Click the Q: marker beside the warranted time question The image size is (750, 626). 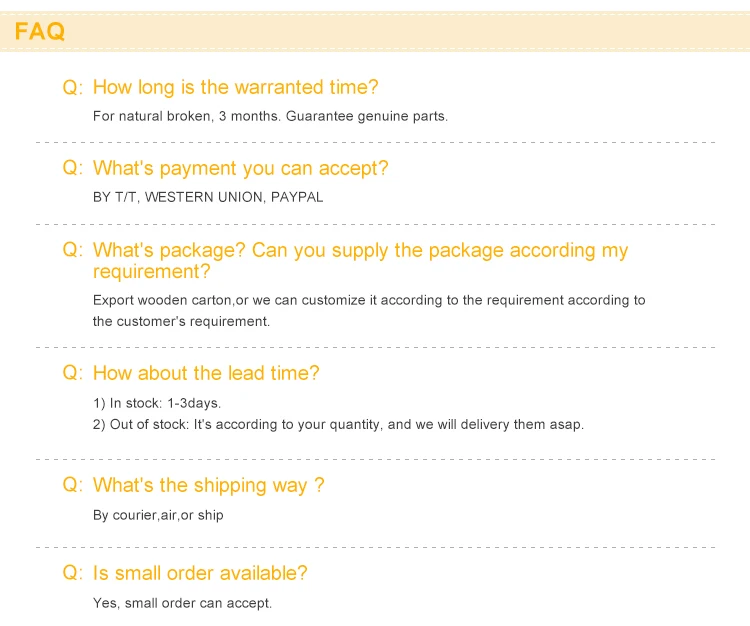point(73,88)
